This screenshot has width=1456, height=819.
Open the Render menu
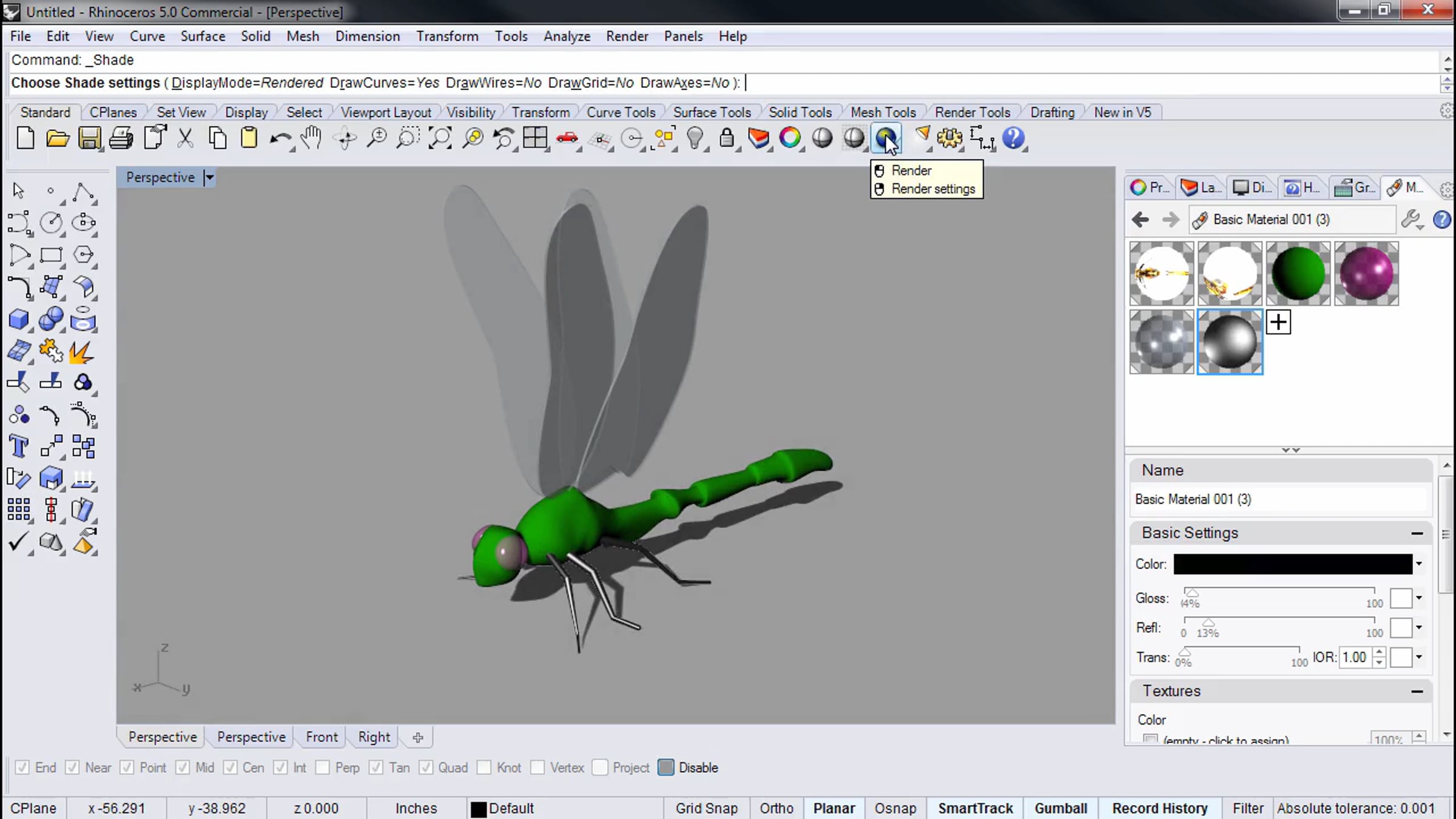click(x=627, y=36)
